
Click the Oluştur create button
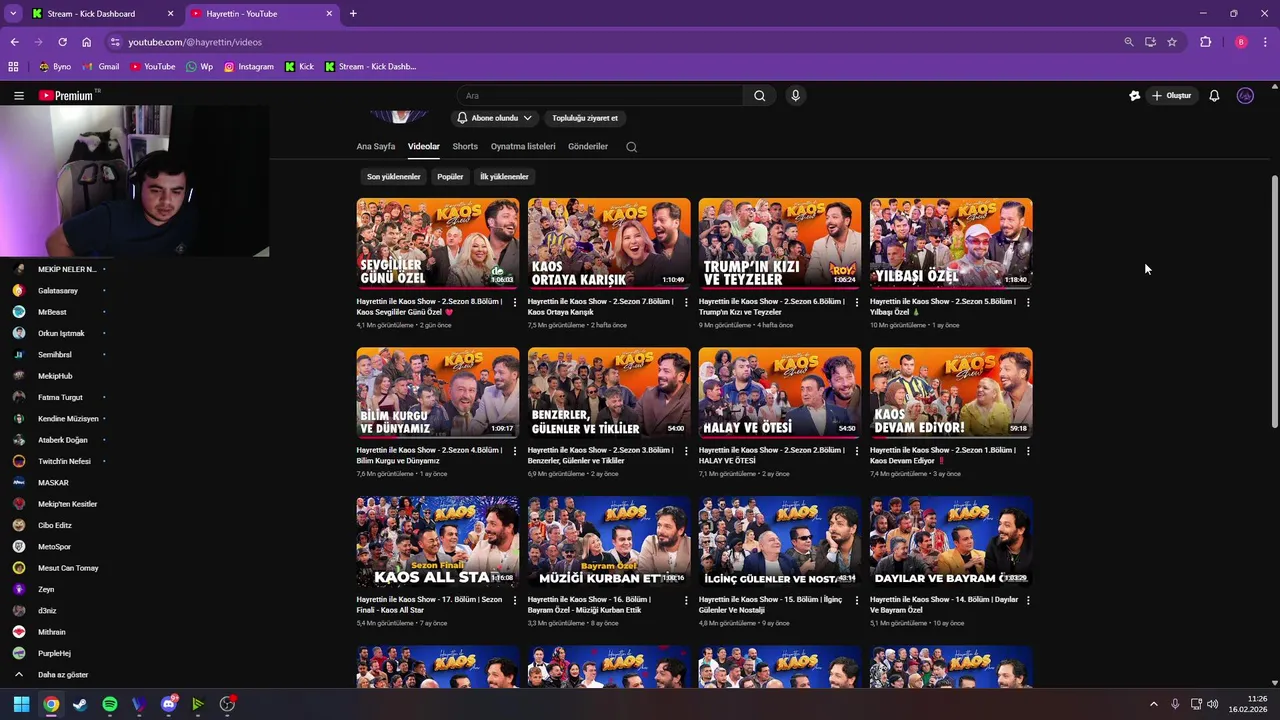[x=1172, y=96]
